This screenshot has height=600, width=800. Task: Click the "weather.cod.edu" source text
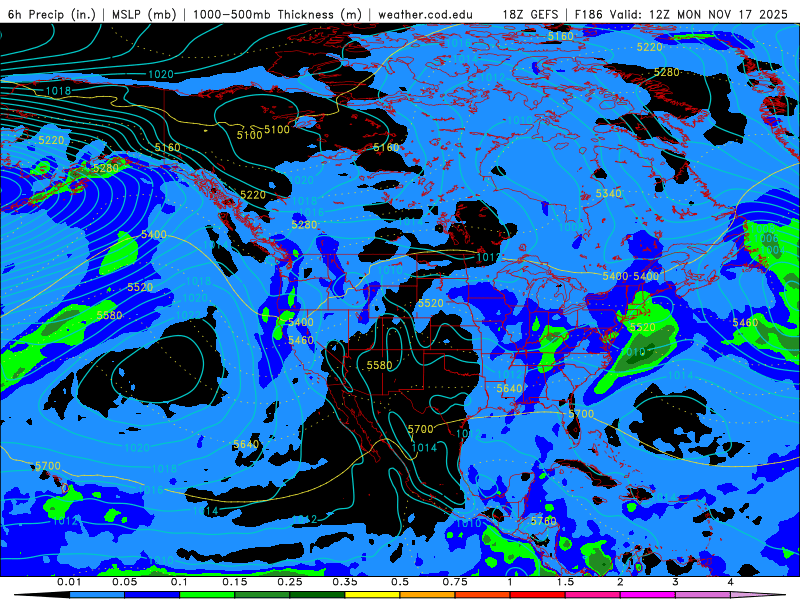[x=425, y=14]
